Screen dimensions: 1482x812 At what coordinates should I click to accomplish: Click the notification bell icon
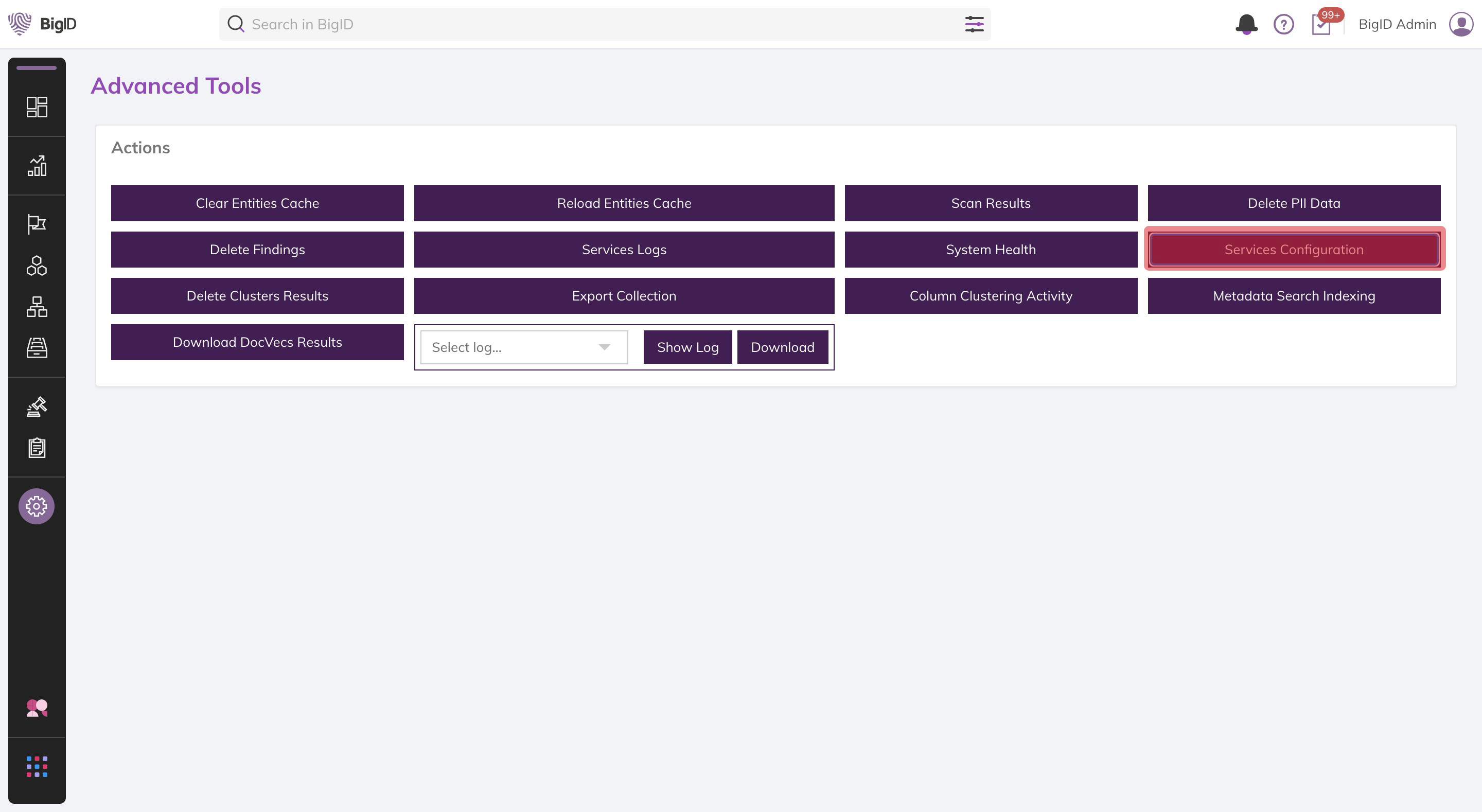(1246, 24)
